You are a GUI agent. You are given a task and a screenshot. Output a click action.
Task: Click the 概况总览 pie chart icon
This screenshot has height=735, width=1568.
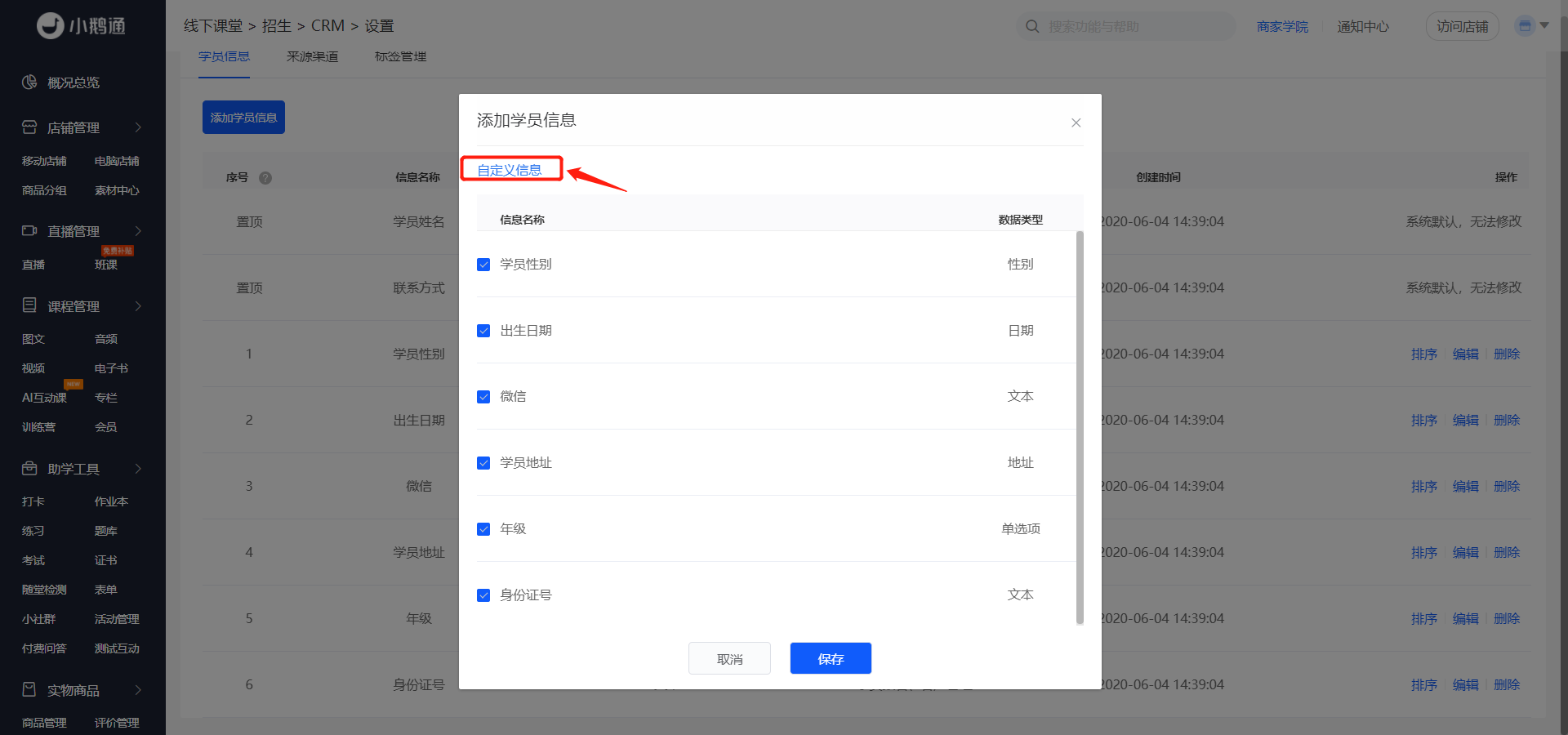[29, 82]
